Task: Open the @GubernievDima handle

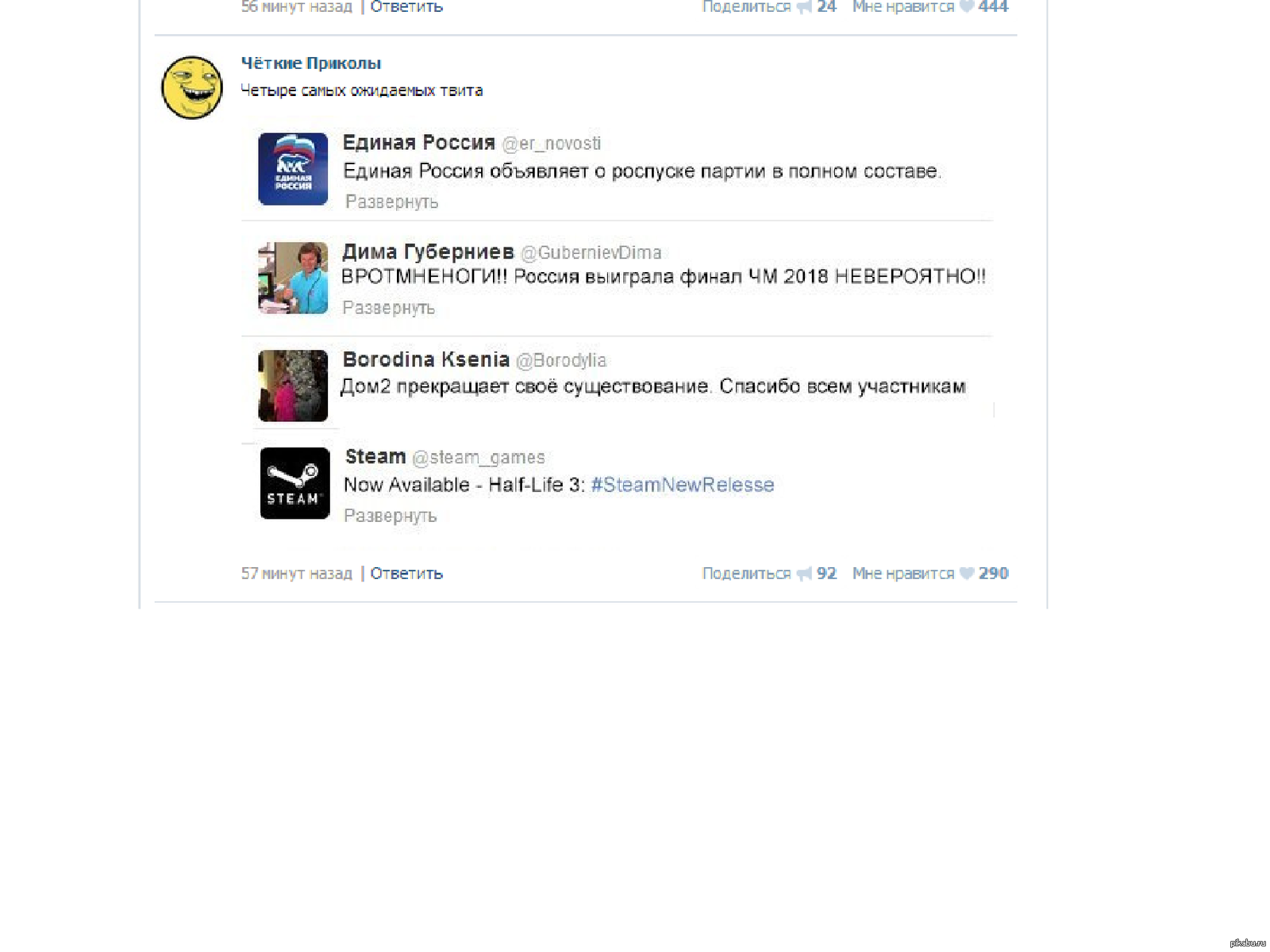Action: (591, 252)
